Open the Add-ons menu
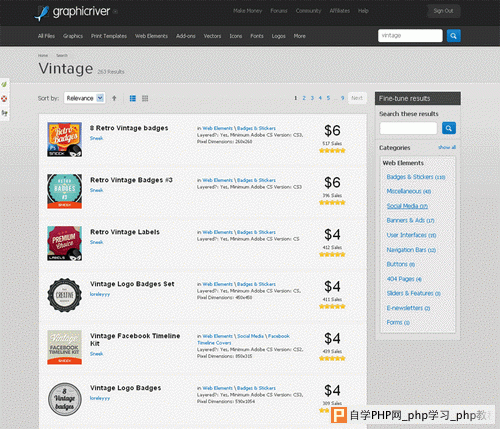 (186, 36)
